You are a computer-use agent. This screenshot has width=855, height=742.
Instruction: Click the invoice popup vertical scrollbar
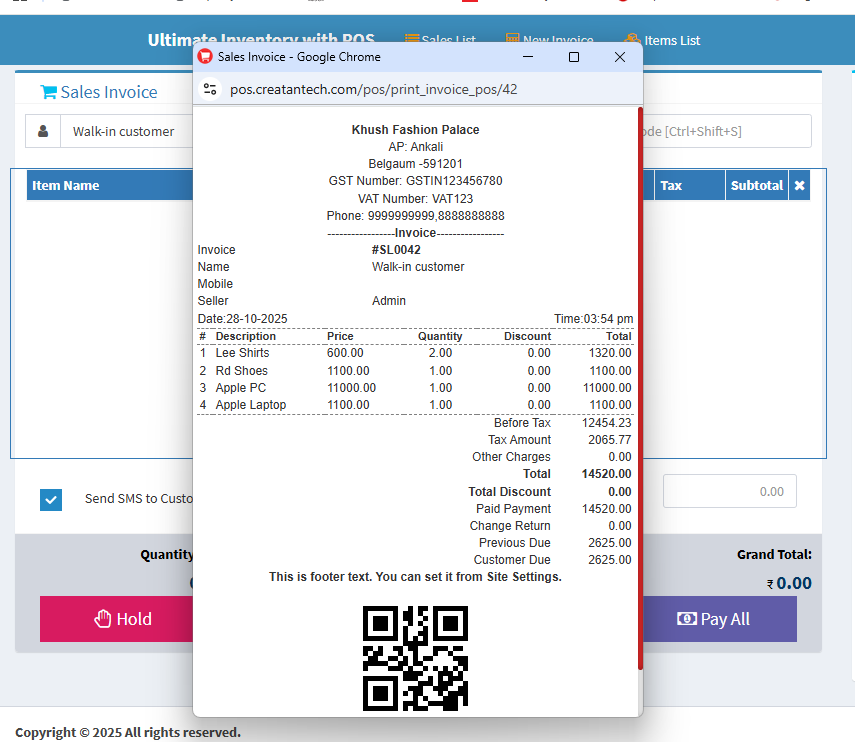(640, 390)
